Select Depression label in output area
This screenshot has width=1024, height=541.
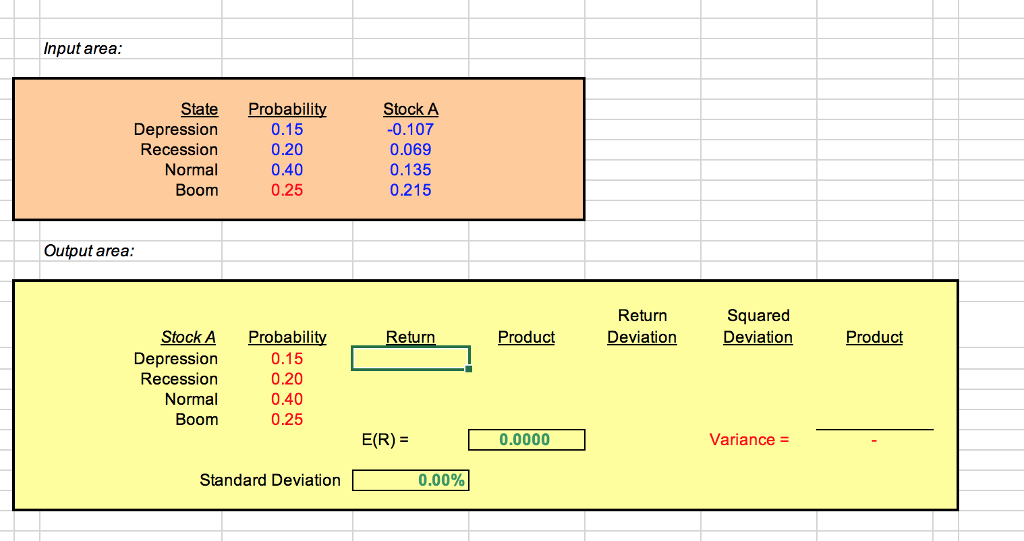click(176, 359)
